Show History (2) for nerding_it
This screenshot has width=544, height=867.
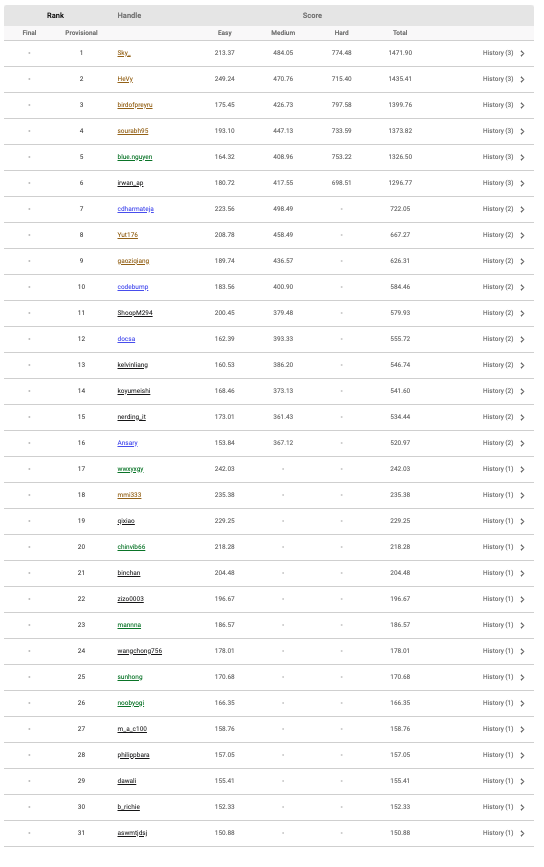(x=498, y=417)
